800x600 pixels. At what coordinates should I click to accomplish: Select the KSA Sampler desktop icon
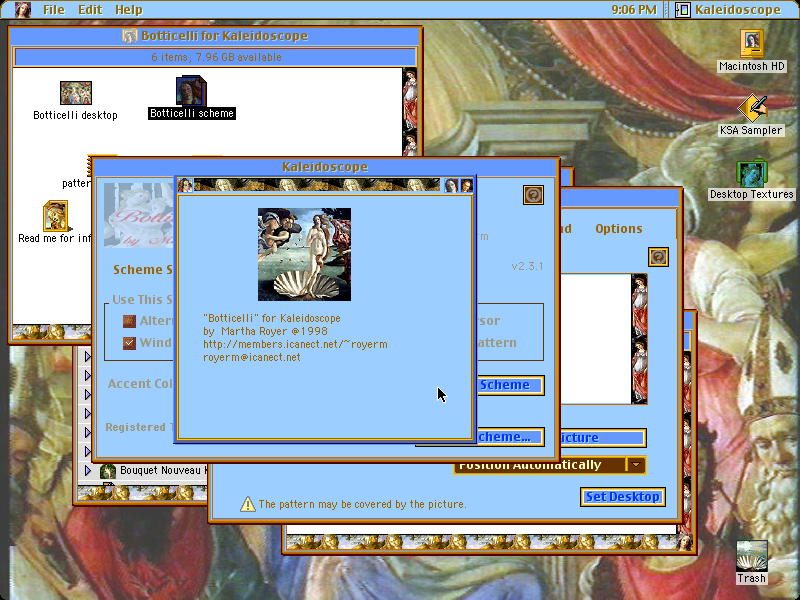[x=752, y=108]
